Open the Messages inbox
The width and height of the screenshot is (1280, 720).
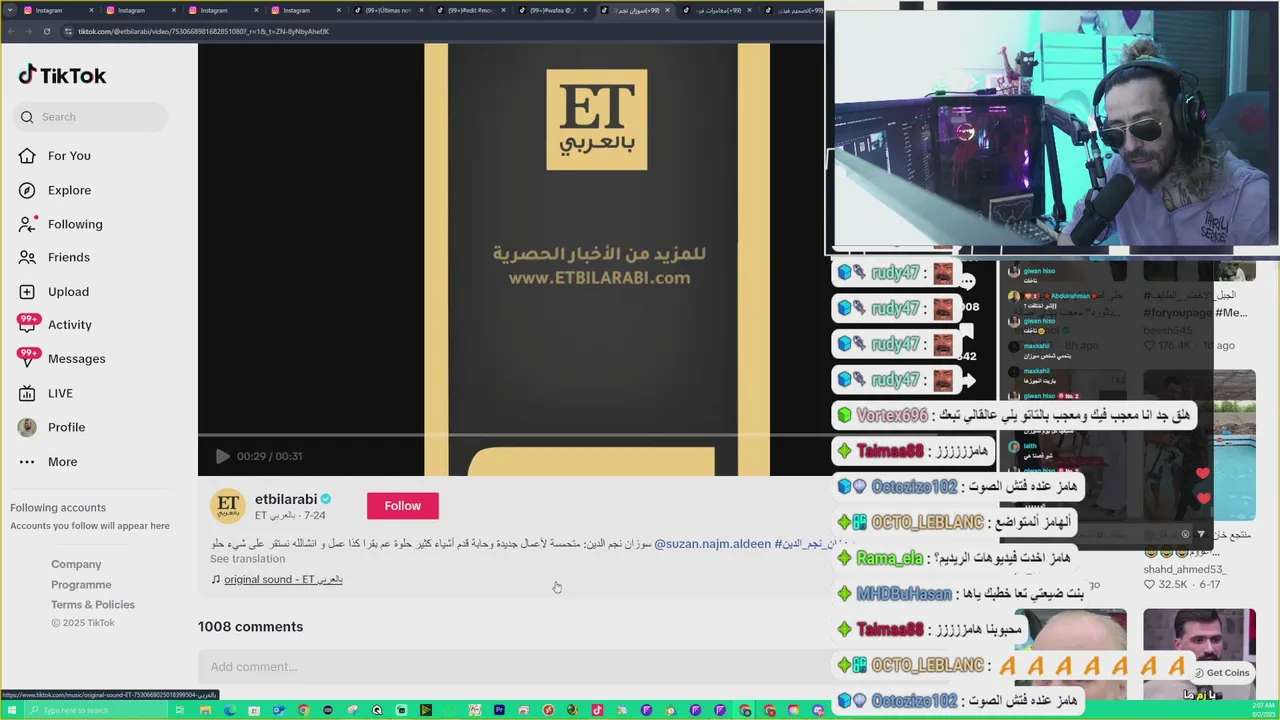click(x=76, y=359)
